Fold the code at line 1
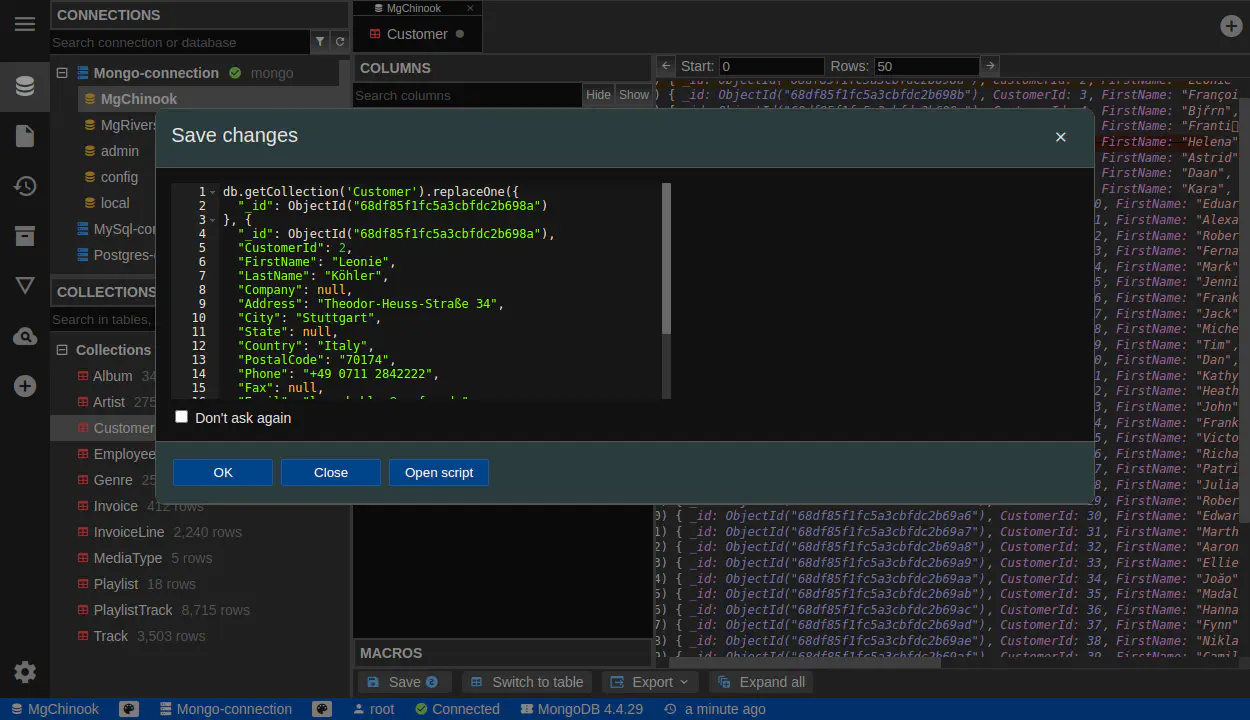1250x720 pixels. [213, 192]
